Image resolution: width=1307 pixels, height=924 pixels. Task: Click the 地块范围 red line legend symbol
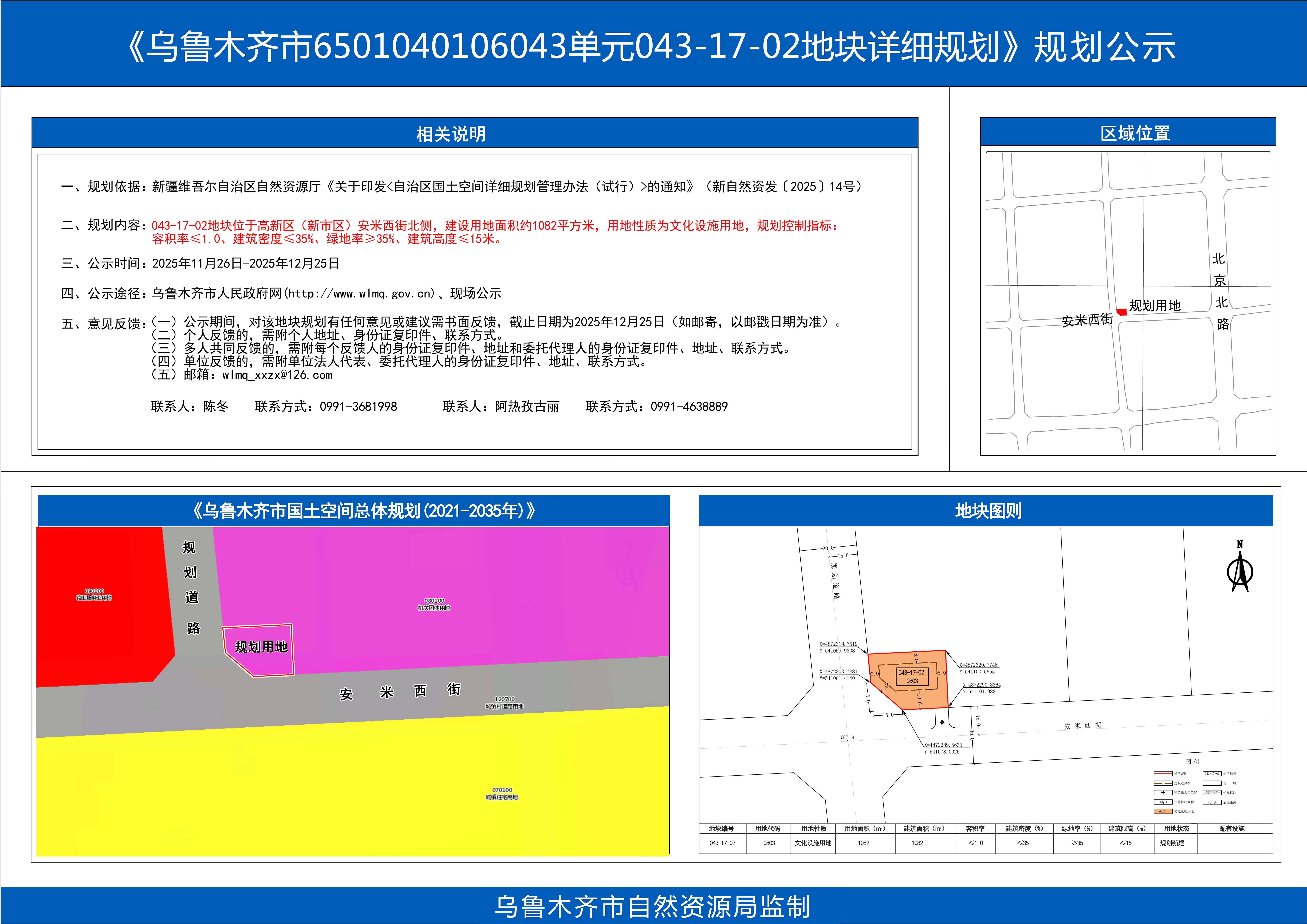1164,774
